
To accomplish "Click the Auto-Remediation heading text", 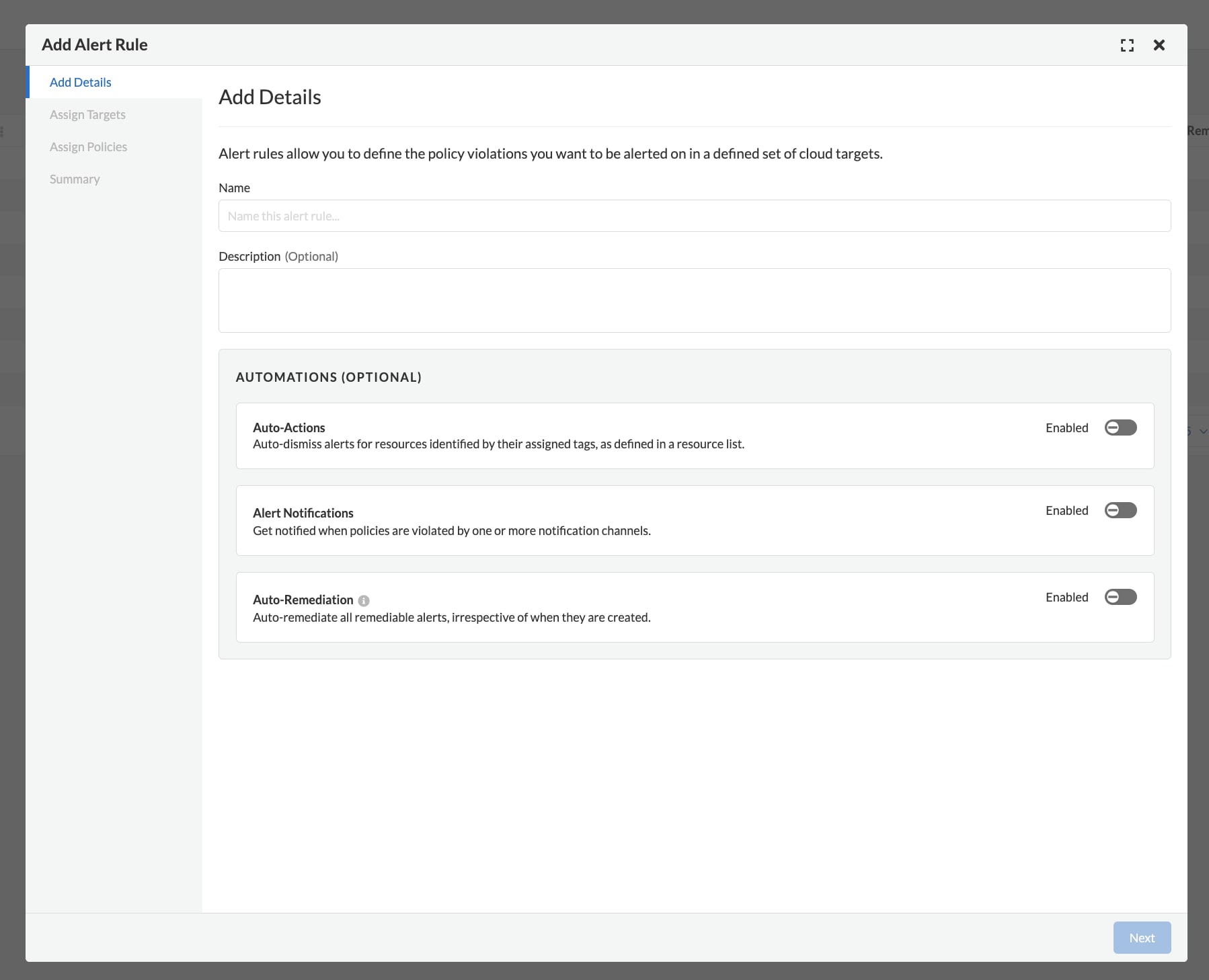I will pyautogui.click(x=303, y=600).
